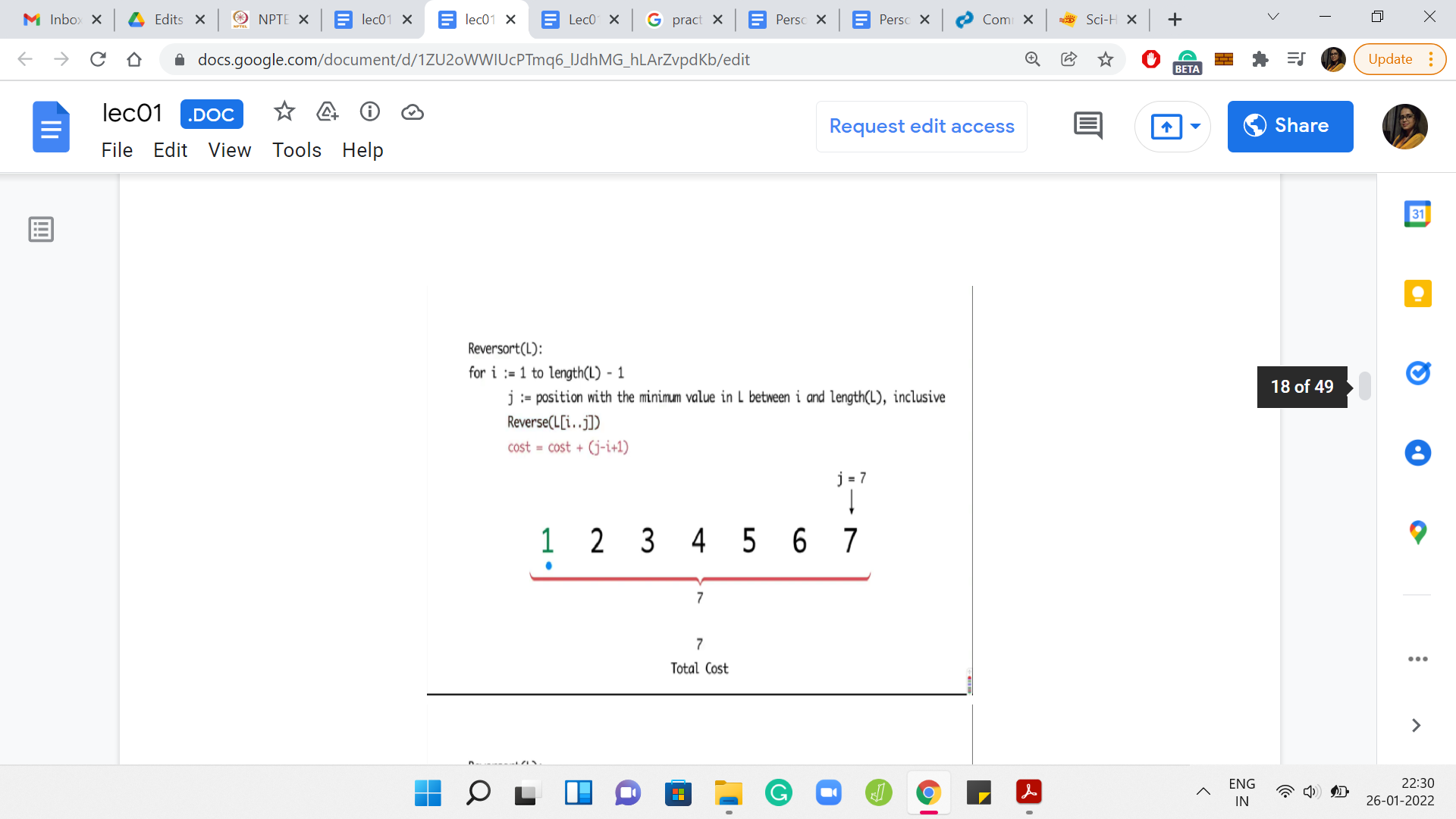
Task: Click Request edit access button
Action: [x=921, y=126]
